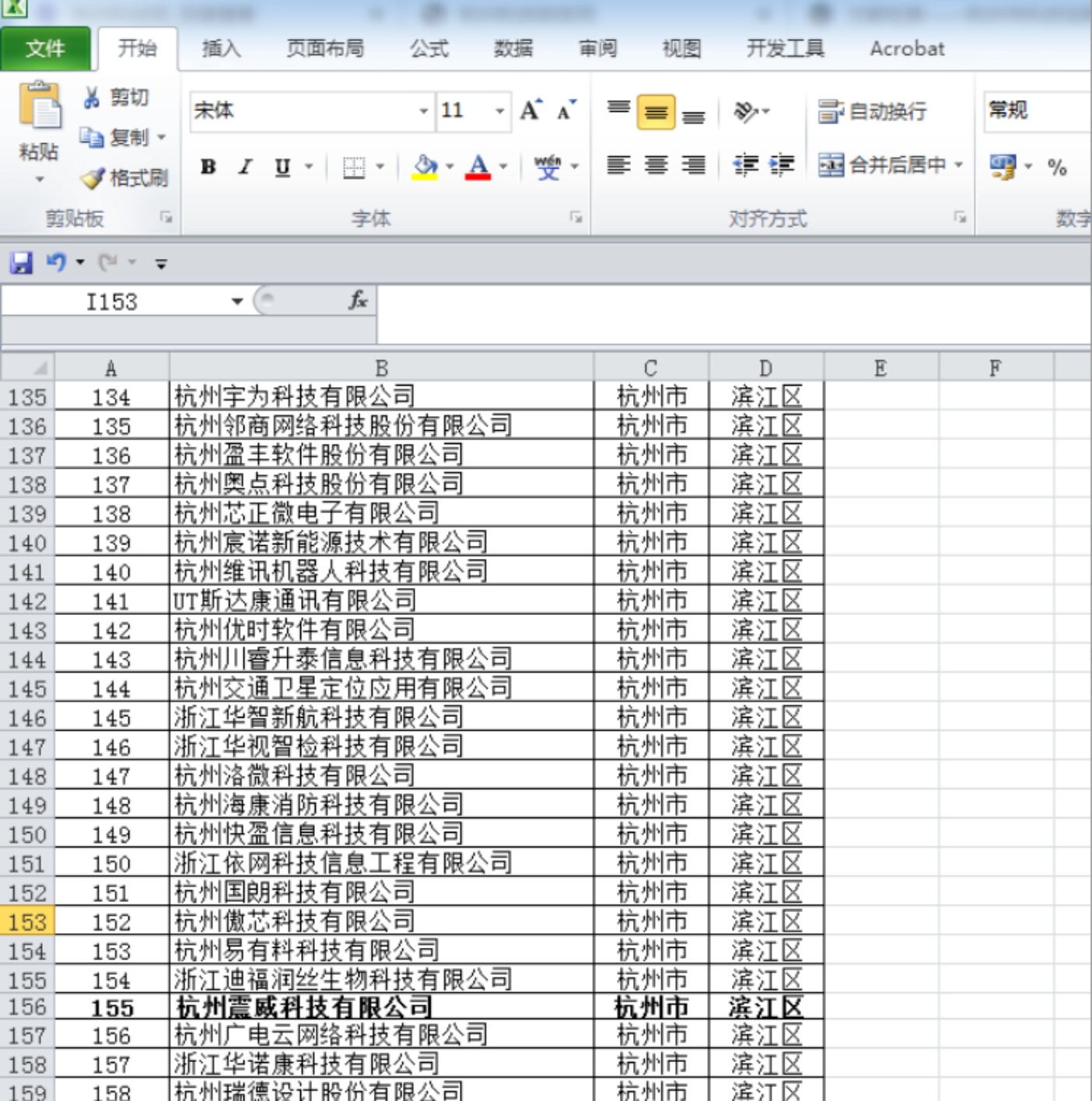This screenshot has height=1101, width=1092.
Task: Open alignment group dialog launcher
Action: coord(960,218)
